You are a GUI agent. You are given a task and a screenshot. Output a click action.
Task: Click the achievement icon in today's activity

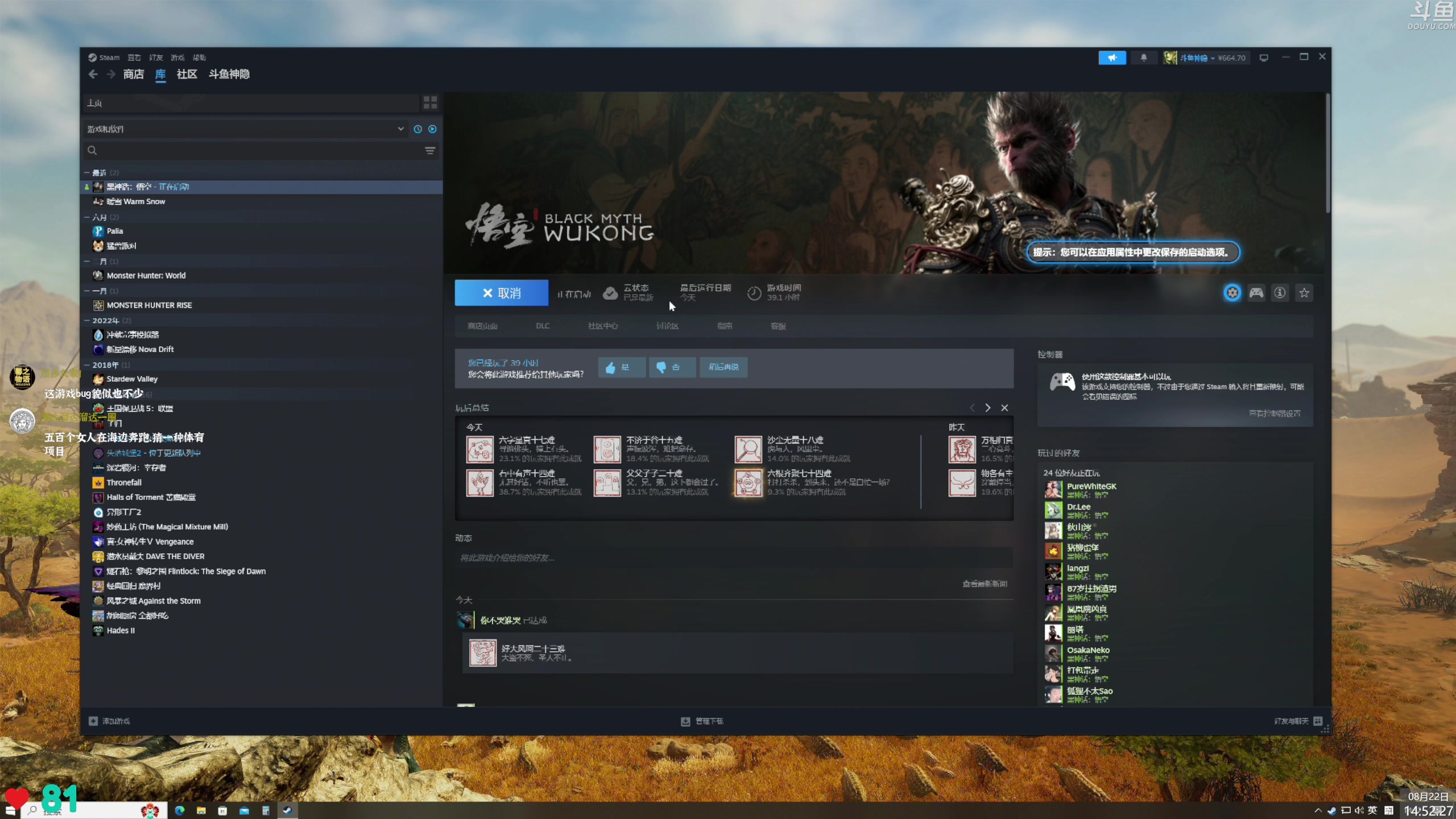482,653
